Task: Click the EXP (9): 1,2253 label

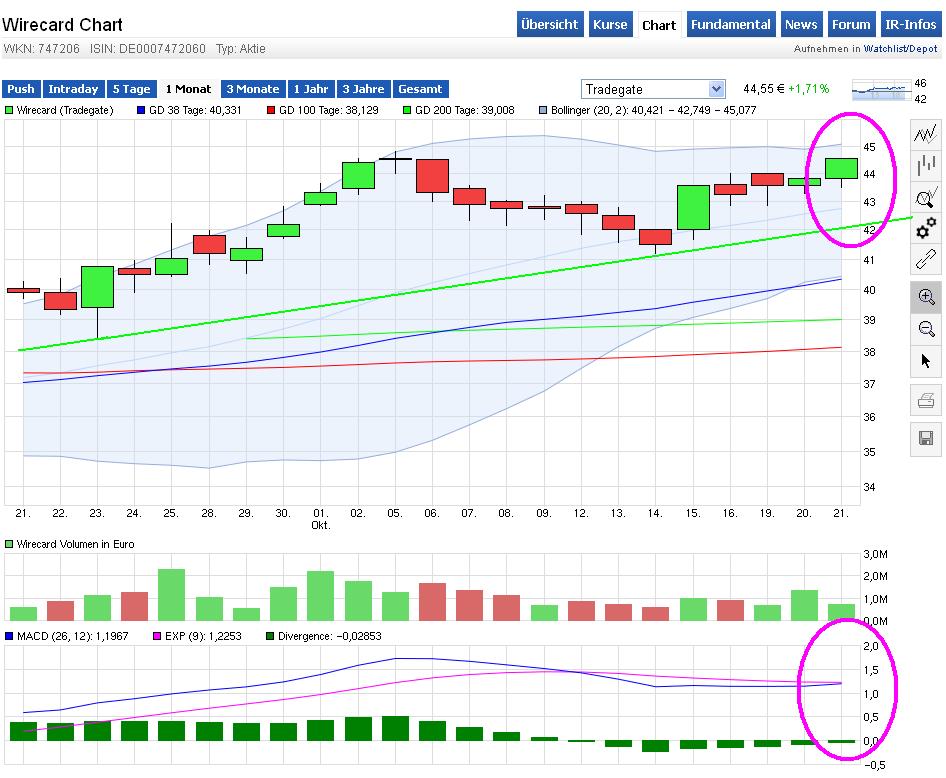Action: [x=203, y=636]
